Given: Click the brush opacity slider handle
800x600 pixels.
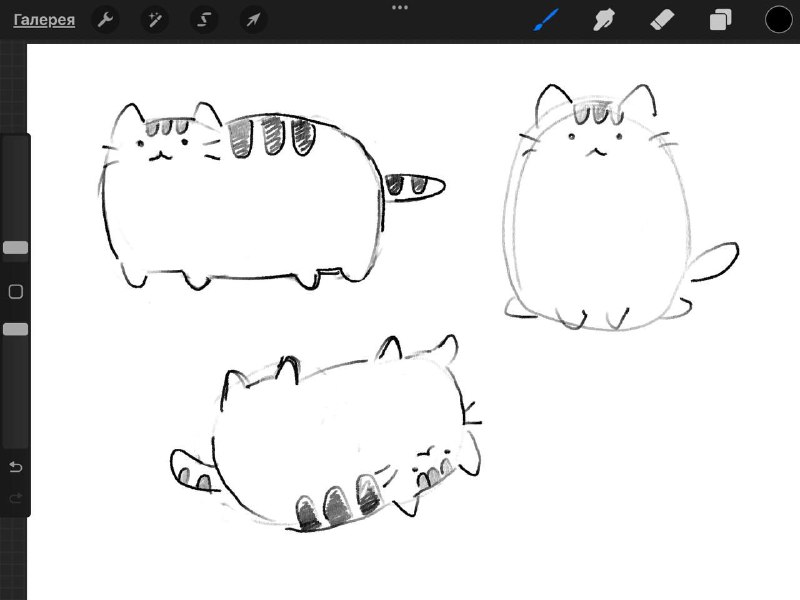Looking at the screenshot, I should 15,329.
